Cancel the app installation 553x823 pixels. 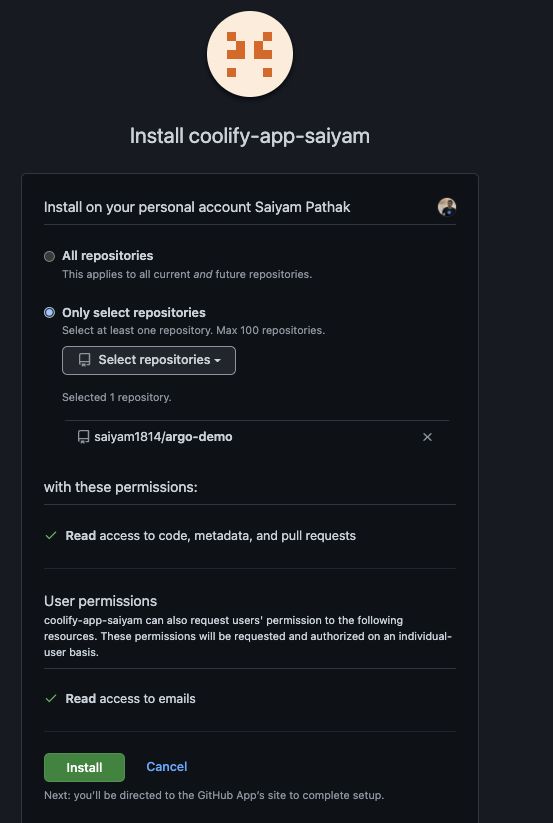pyautogui.click(x=167, y=767)
